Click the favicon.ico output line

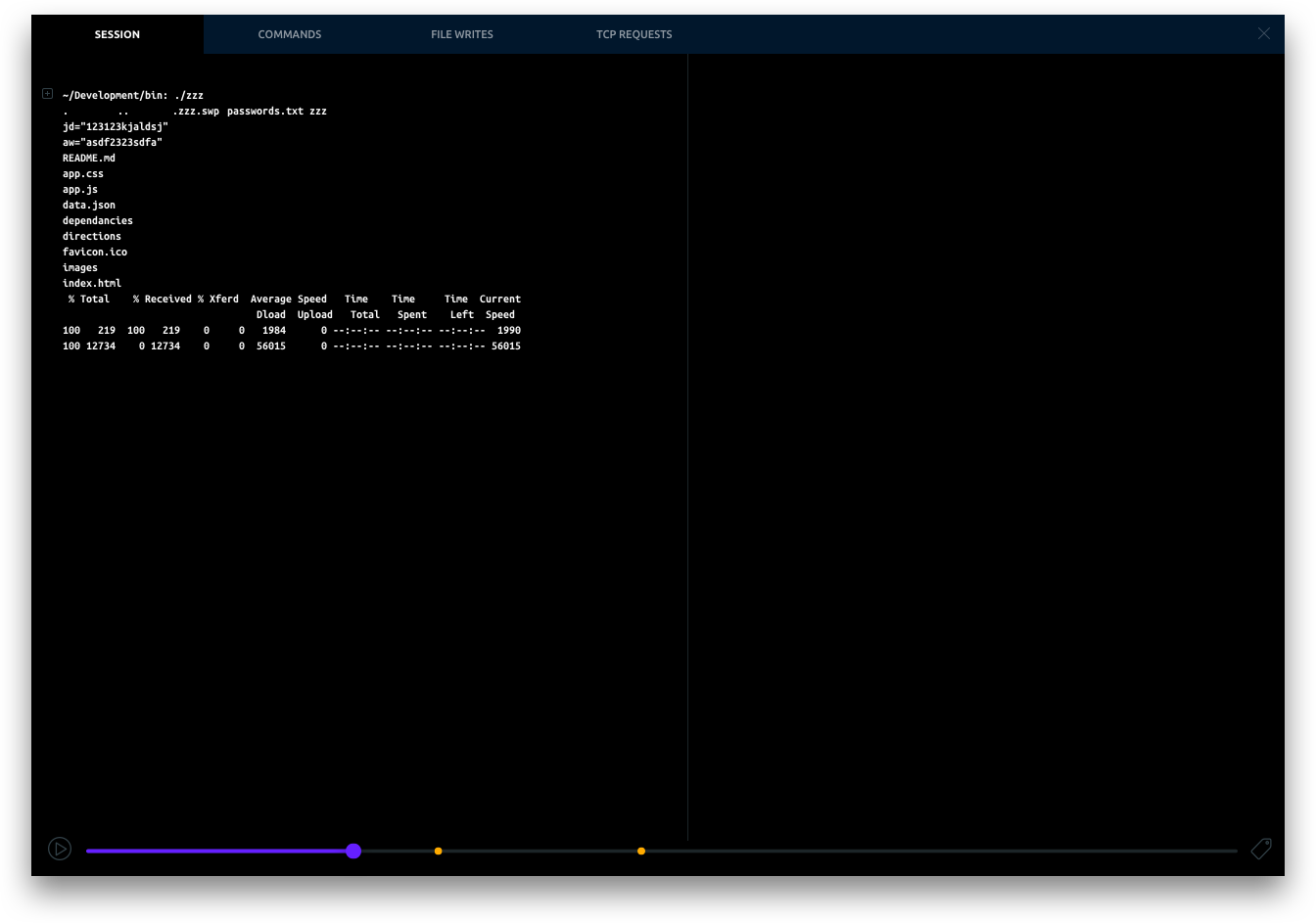(95, 253)
